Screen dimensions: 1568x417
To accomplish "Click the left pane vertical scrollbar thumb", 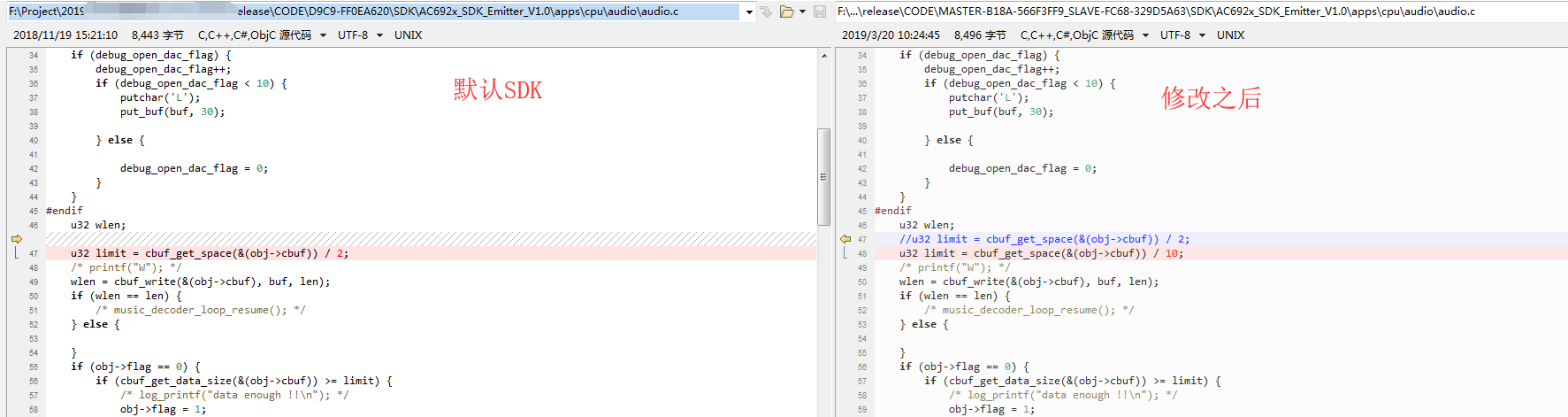I will [x=823, y=176].
